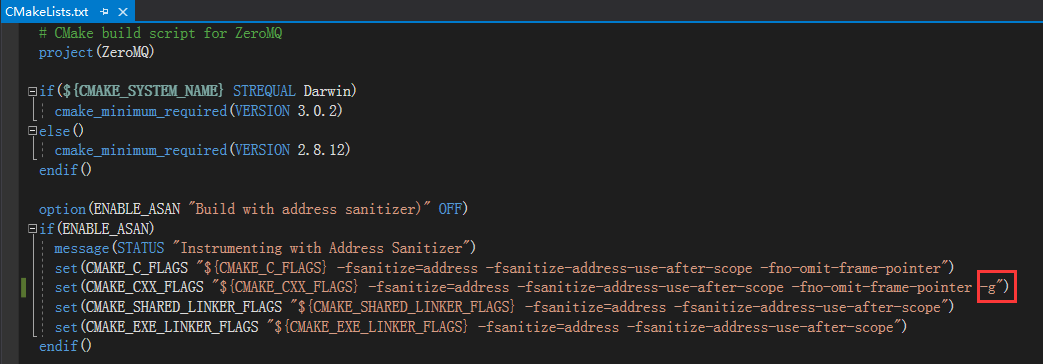
Task: Collapse the if(ENABLE_ASAN) block
Action: [32, 229]
